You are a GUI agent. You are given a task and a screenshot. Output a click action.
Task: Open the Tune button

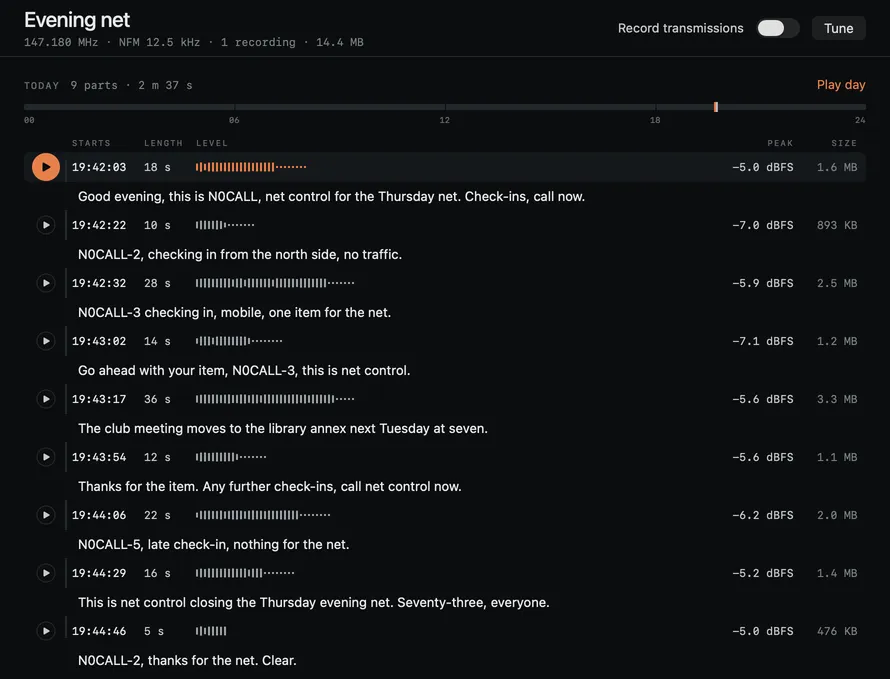click(838, 28)
